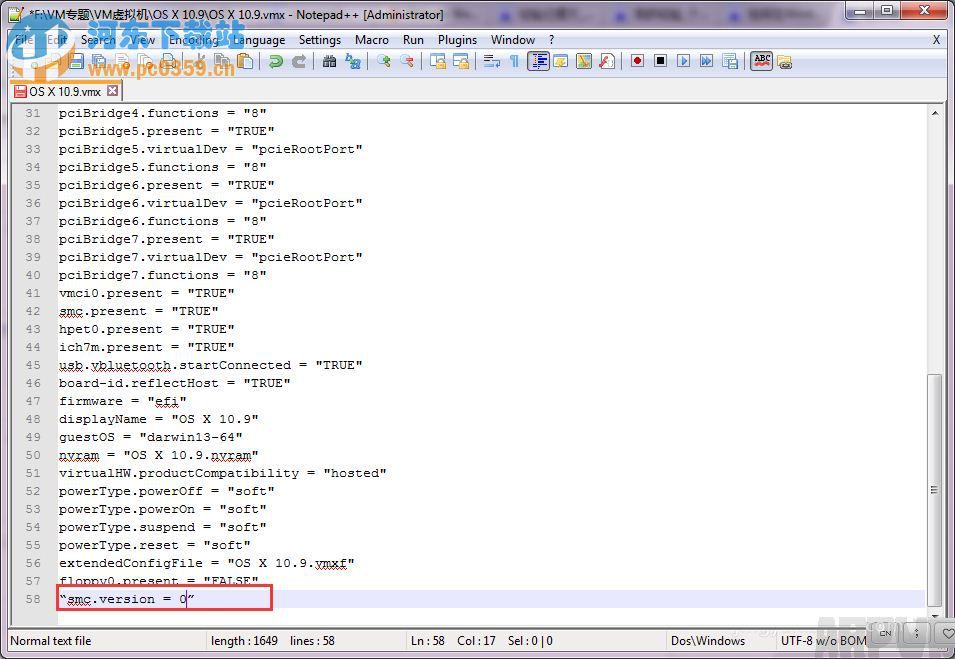The width and height of the screenshot is (955, 659).
Task: Close the OS X 10.9.vmx tab
Action: click(113, 91)
